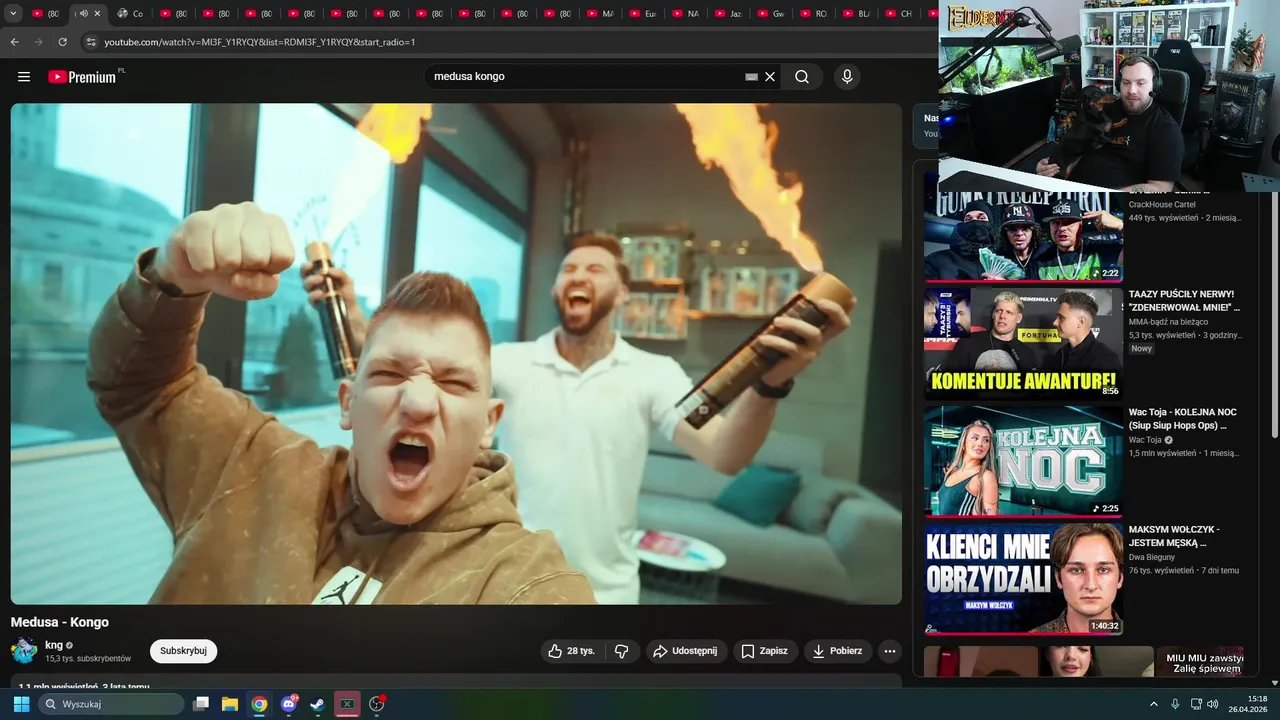The image size is (1280, 720).
Task: Click the Nowy badge on TAAZY video
Action: tap(1142, 349)
